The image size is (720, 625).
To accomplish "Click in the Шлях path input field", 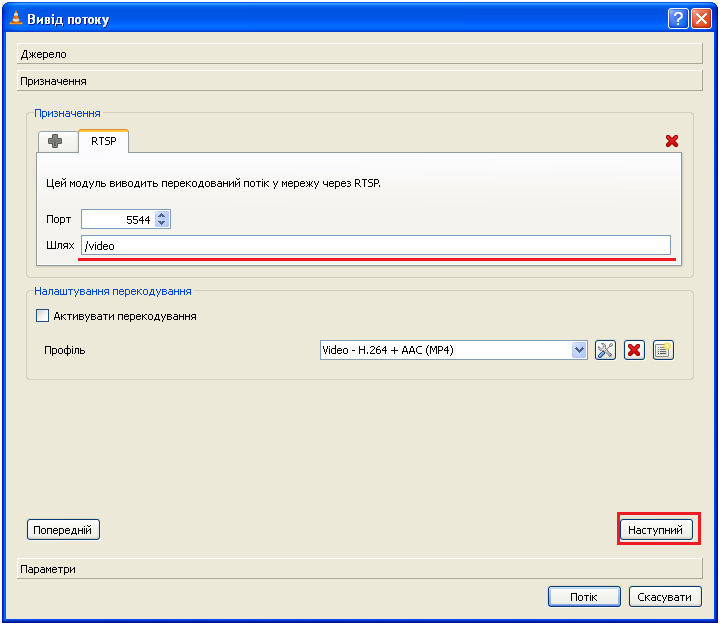I will pos(376,245).
